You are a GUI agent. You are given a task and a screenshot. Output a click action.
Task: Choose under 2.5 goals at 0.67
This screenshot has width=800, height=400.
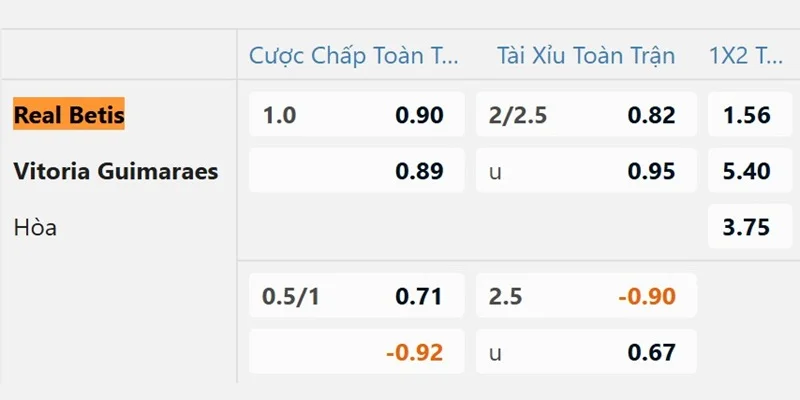(x=586, y=352)
